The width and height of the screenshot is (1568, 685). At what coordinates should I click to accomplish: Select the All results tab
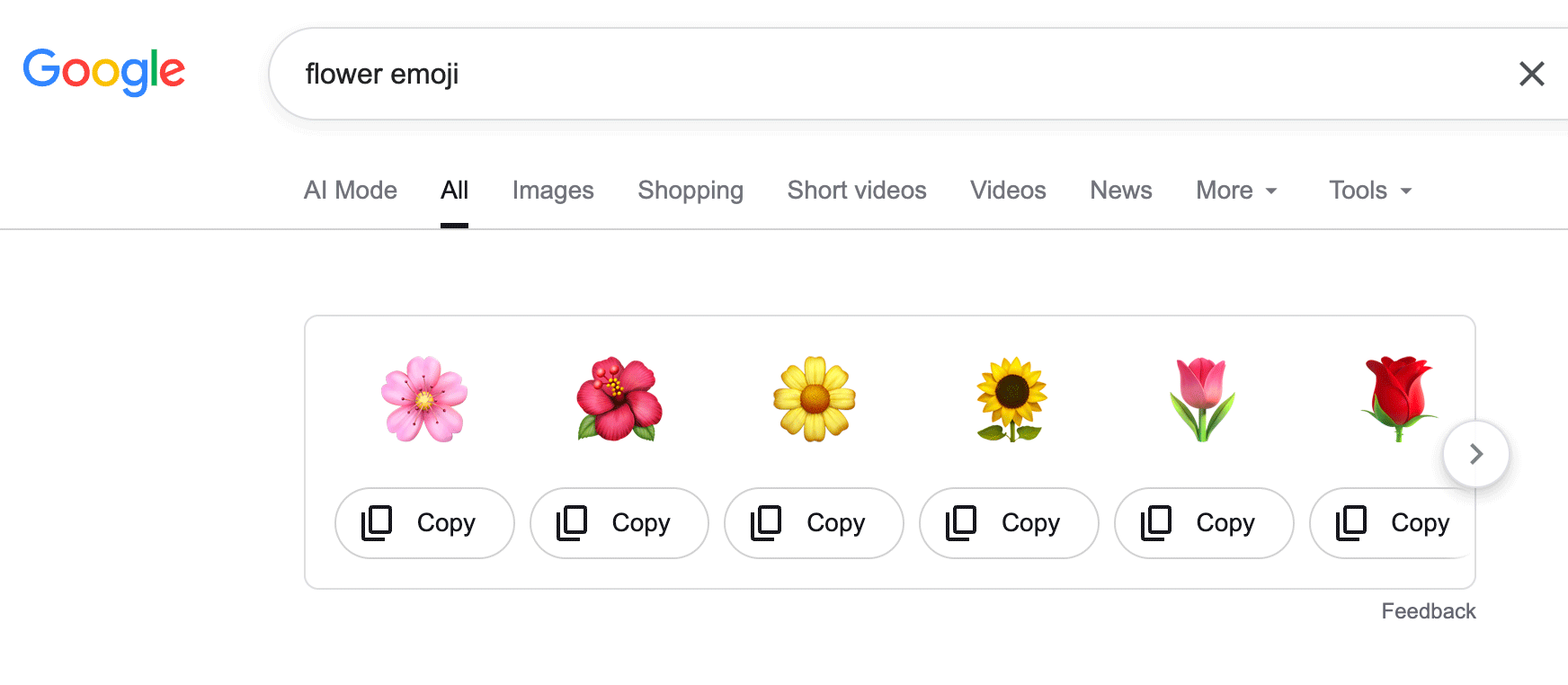click(454, 191)
